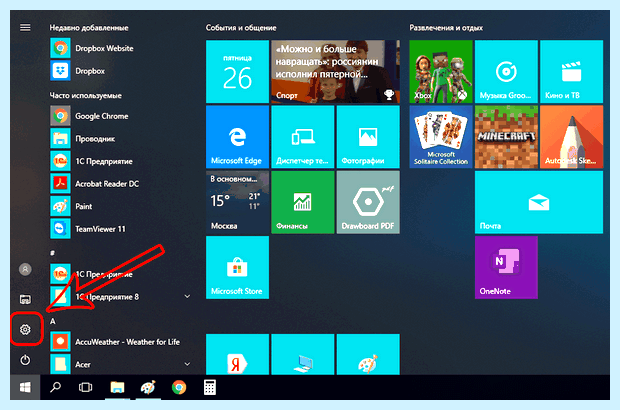Viewport: 620px width, 410px height.
Task: Open the Музыка Groove tile
Action: point(506,72)
